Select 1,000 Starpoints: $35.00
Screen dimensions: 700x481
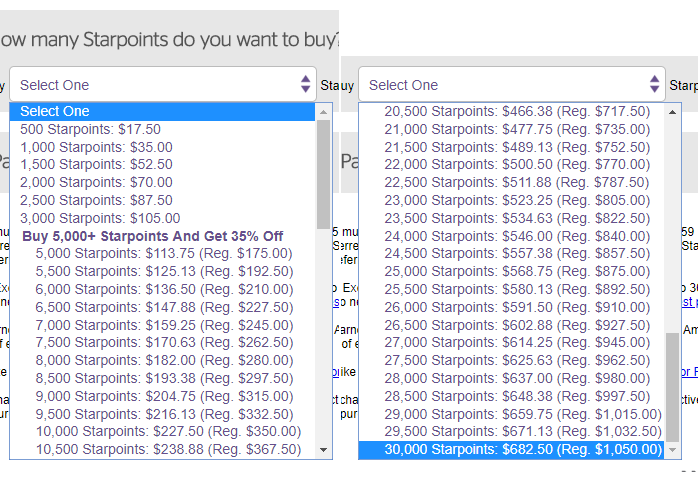(162, 147)
